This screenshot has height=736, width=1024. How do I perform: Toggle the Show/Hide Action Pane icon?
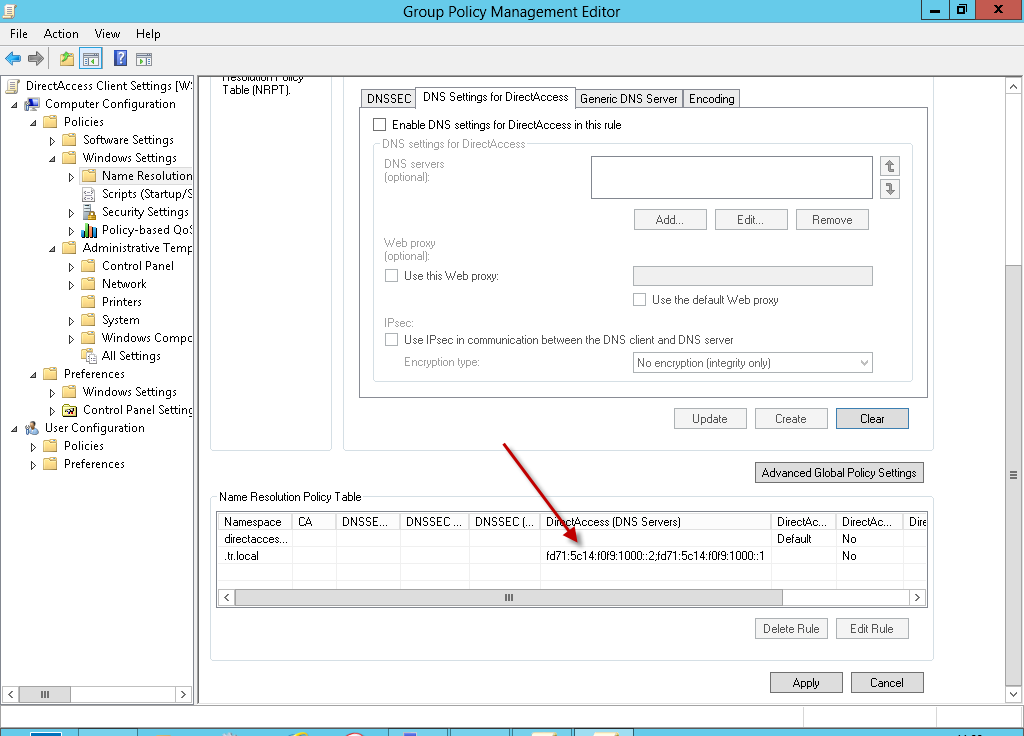coord(144,59)
